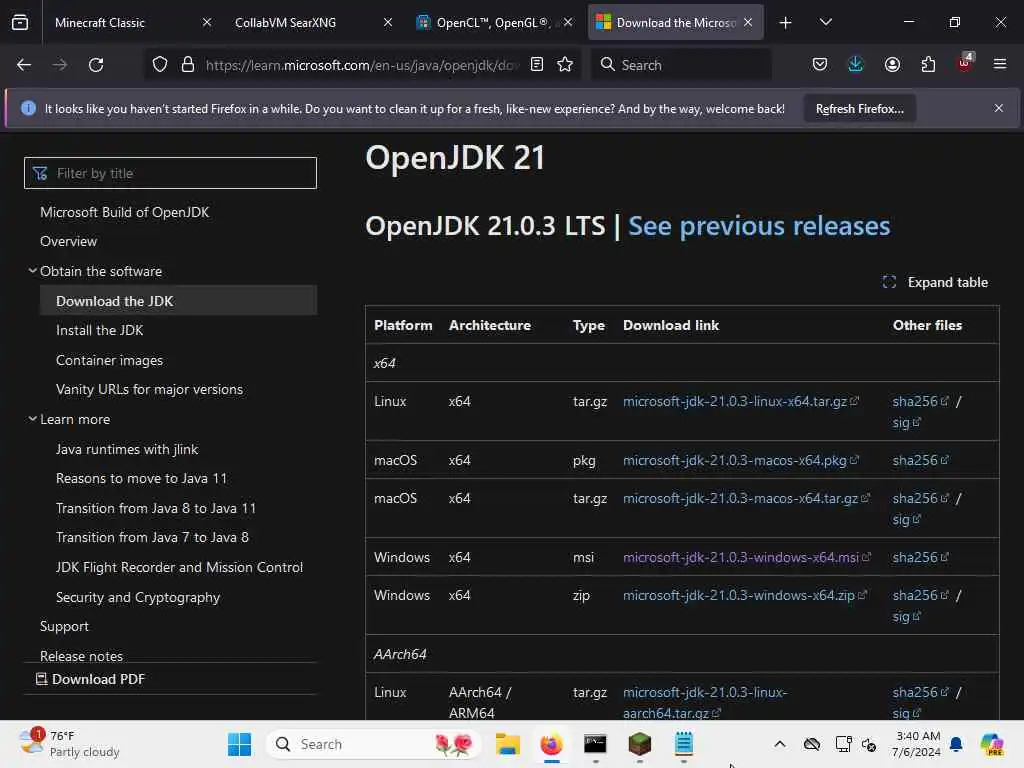
Task: Click the Download PDF link
Action: click(90, 679)
